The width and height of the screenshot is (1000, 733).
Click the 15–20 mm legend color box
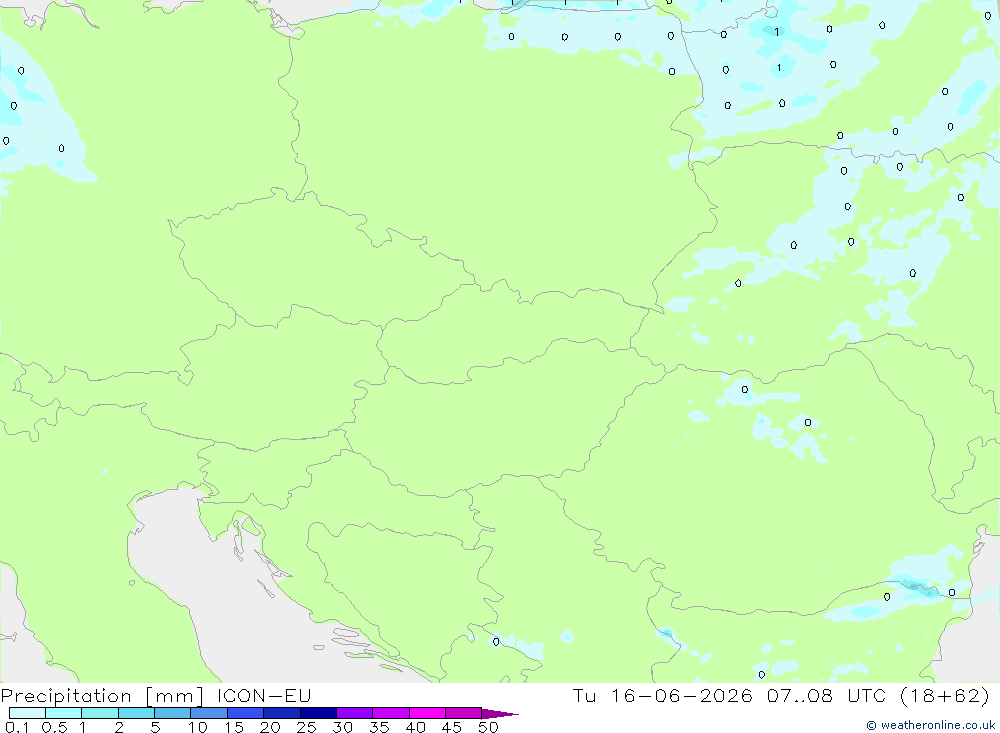coord(245,713)
